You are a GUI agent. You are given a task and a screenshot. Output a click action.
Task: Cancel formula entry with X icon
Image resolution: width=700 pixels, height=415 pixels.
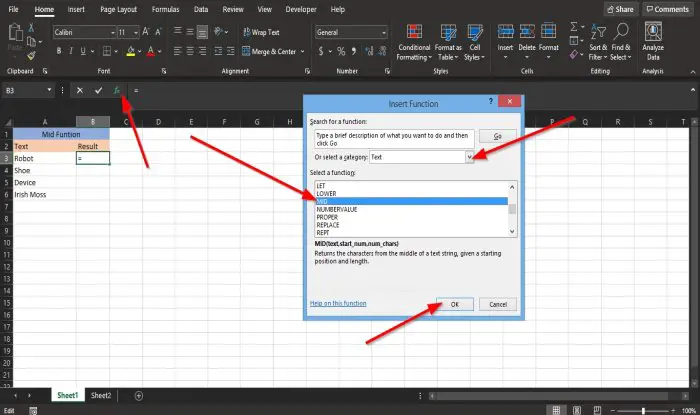[79, 91]
